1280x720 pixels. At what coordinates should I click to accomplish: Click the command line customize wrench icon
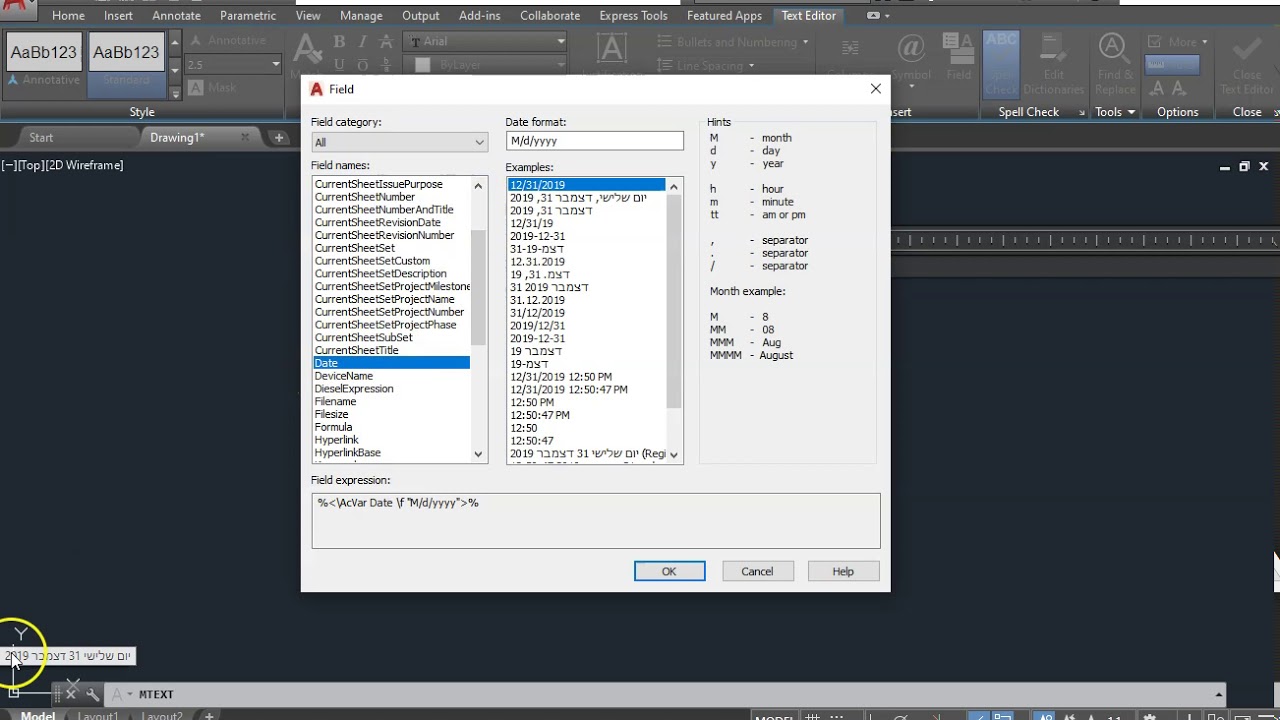(x=93, y=694)
